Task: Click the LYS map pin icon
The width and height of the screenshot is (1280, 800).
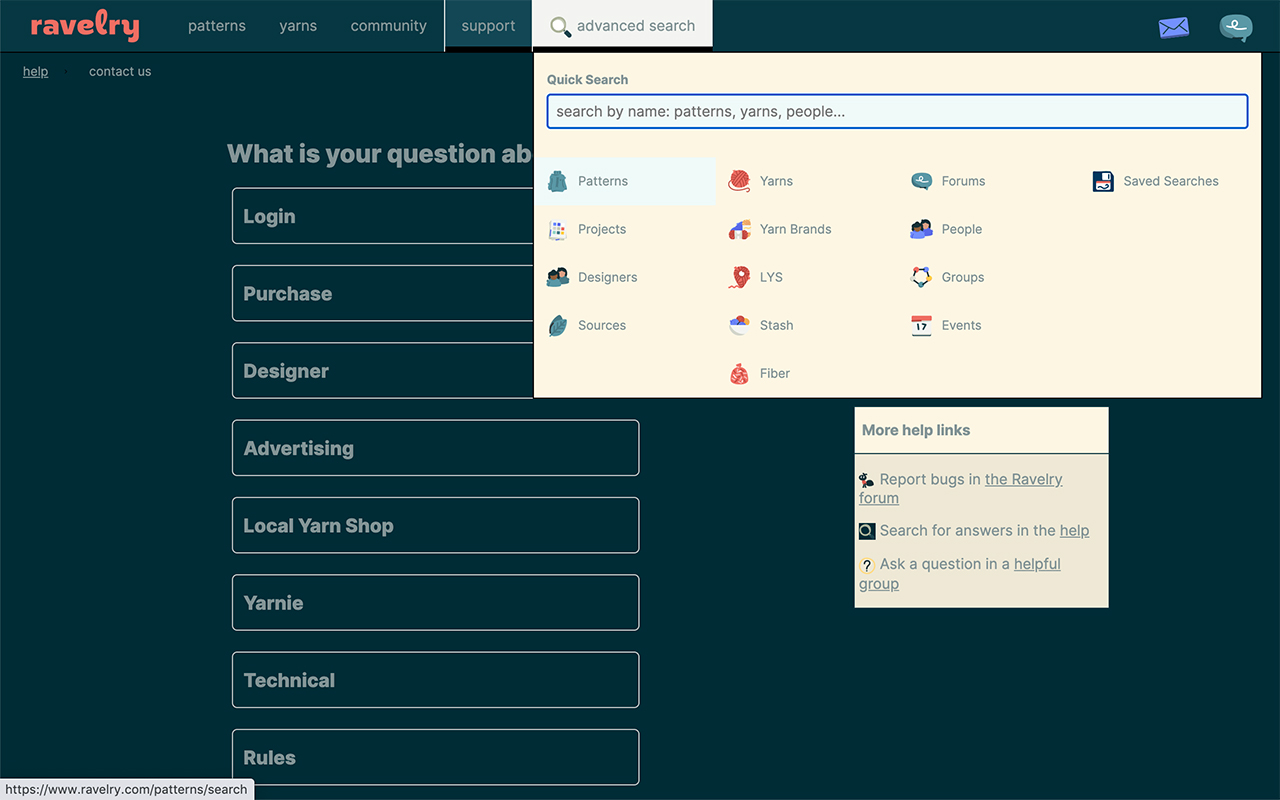Action: pos(739,277)
